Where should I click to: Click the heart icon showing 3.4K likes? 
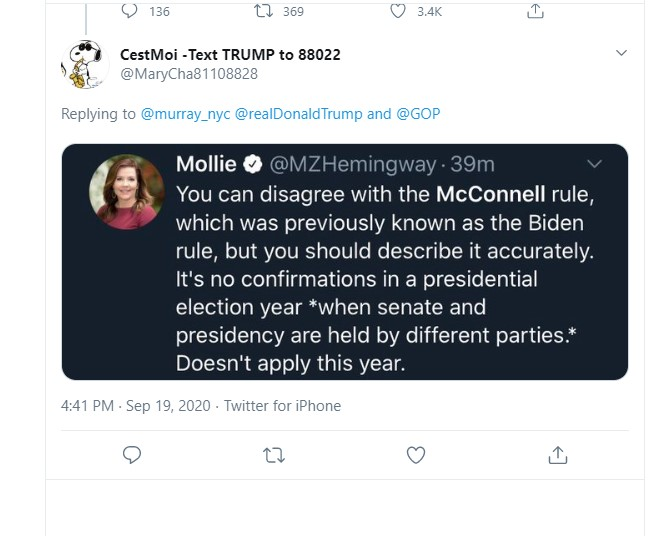point(399,11)
